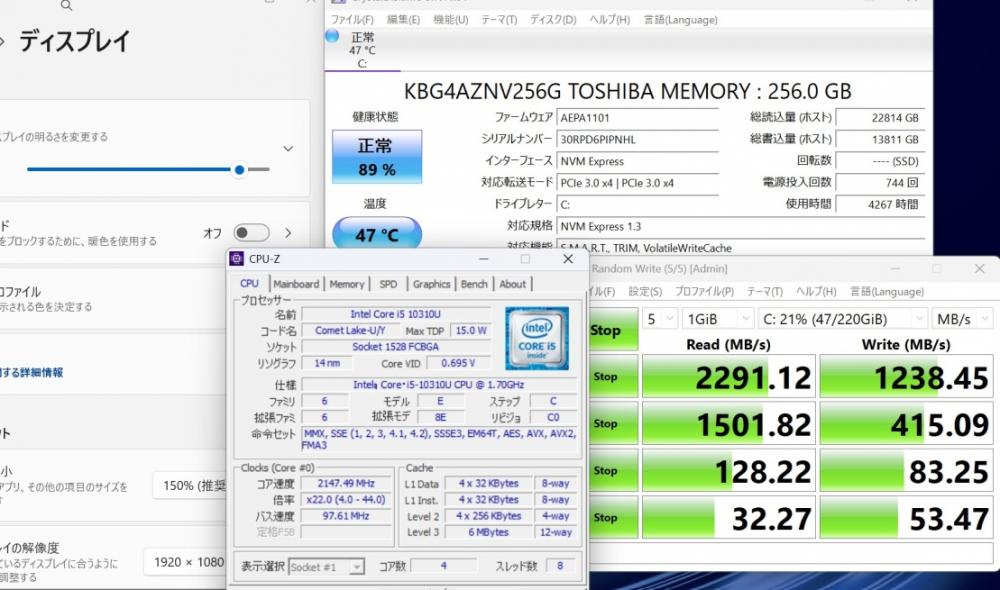The image size is (1000, 590).
Task: Expand the brightness section chevron in Settings
Action: (x=288, y=149)
